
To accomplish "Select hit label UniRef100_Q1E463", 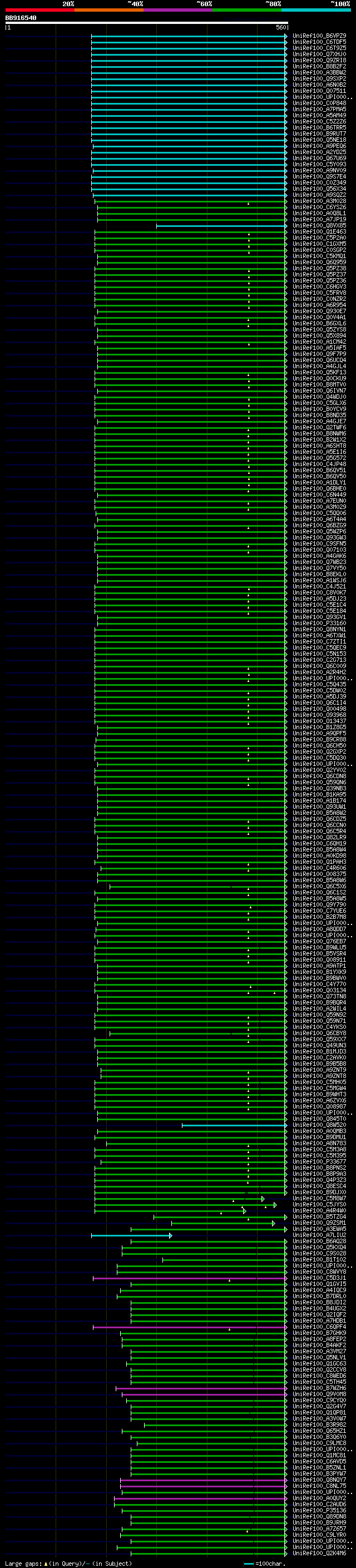I will pyautogui.click(x=319, y=231).
